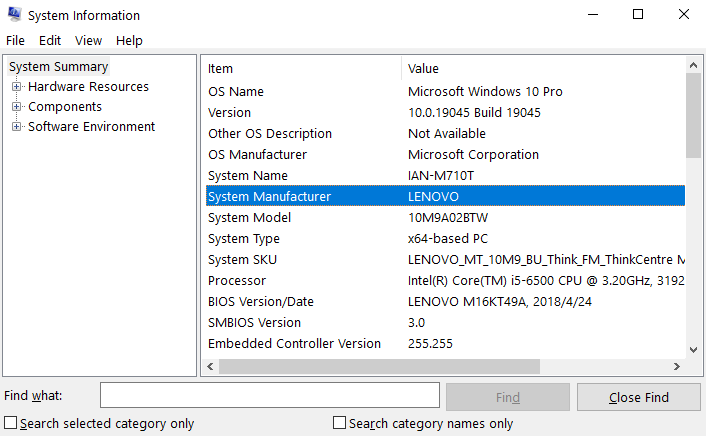
Task: Click the Close Find button
Action: click(x=638, y=397)
